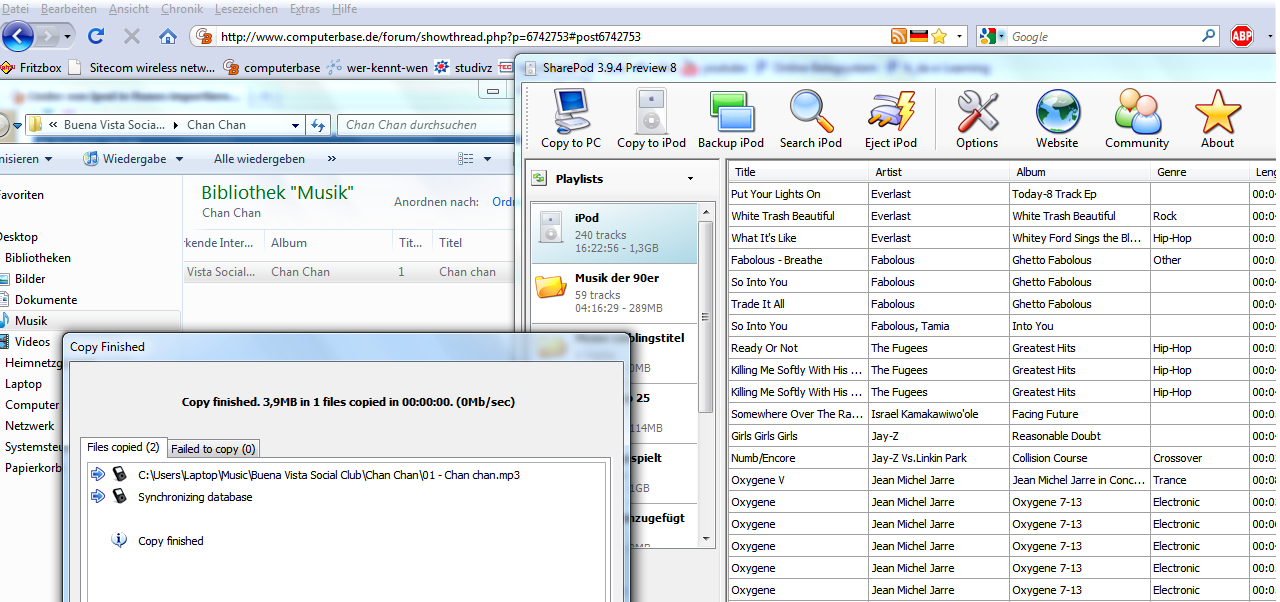Screen dimensions: 1280x602
Task: Start Backup iPod from the SharePod toolbar
Action: [731, 118]
